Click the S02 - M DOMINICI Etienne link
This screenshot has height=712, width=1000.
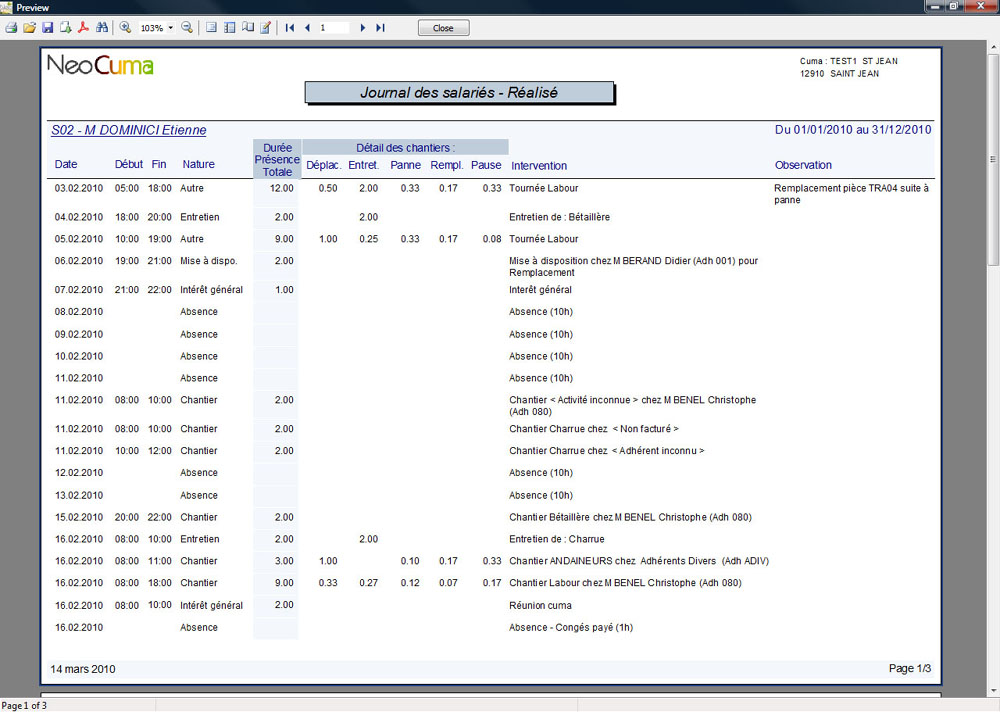(x=129, y=130)
